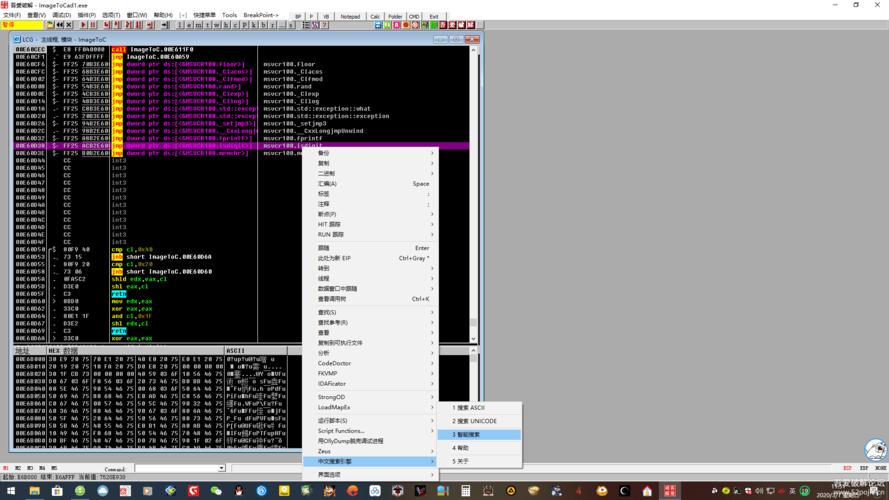This screenshot has width=889, height=500.
Task: Click 'Script Functions...' context menu entry
Action: coord(370,431)
